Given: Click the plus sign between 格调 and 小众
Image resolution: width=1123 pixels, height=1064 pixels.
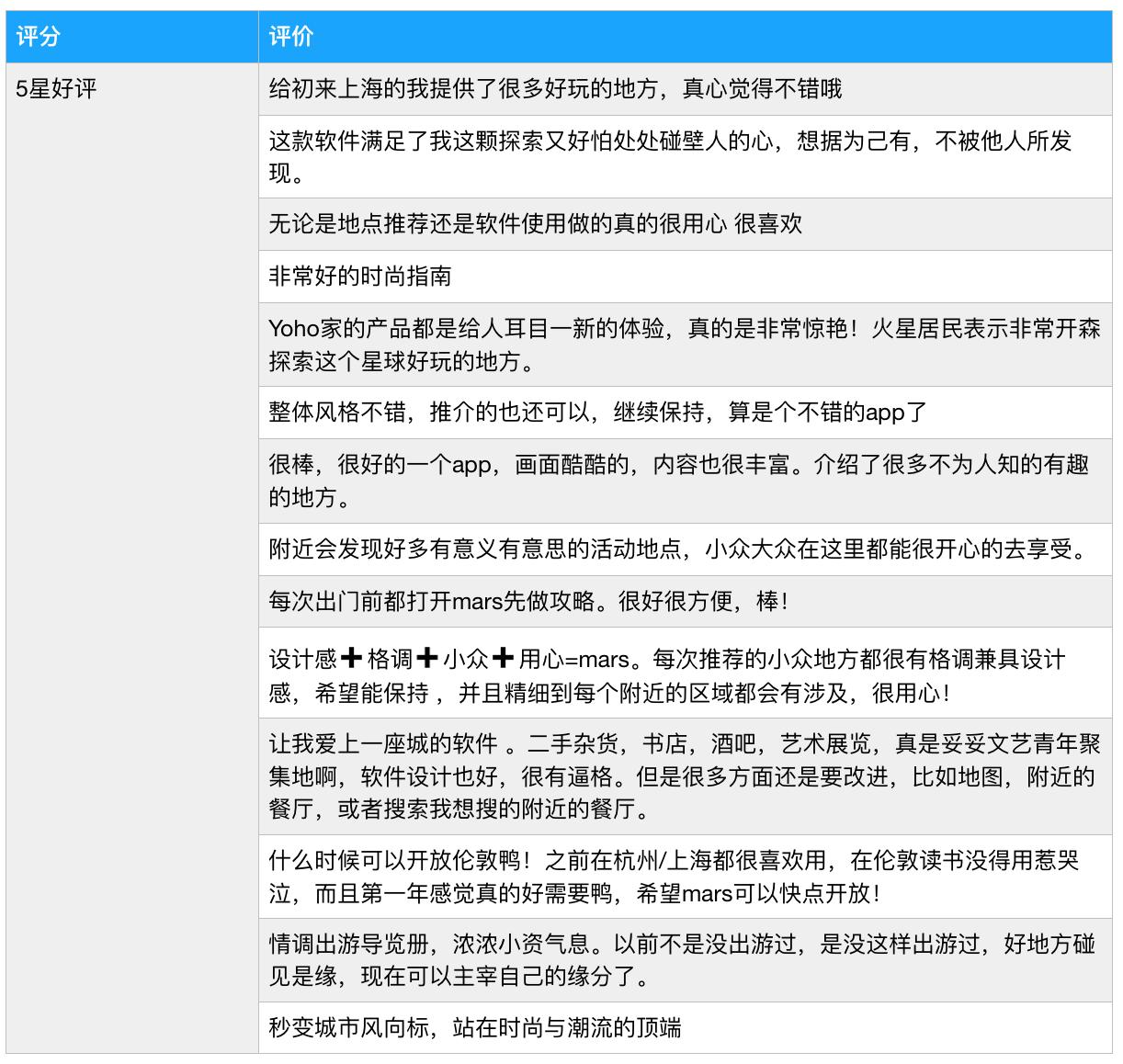Looking at the screenshot, I should [426, 659].
